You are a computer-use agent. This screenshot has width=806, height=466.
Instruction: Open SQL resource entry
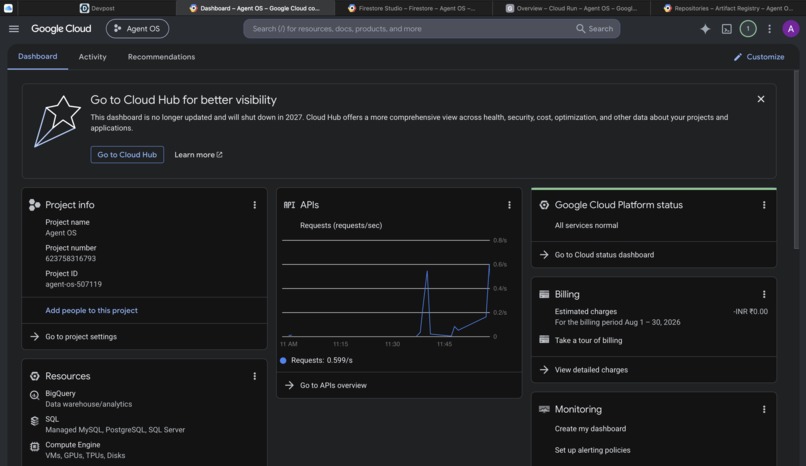[x=115, y=424]
